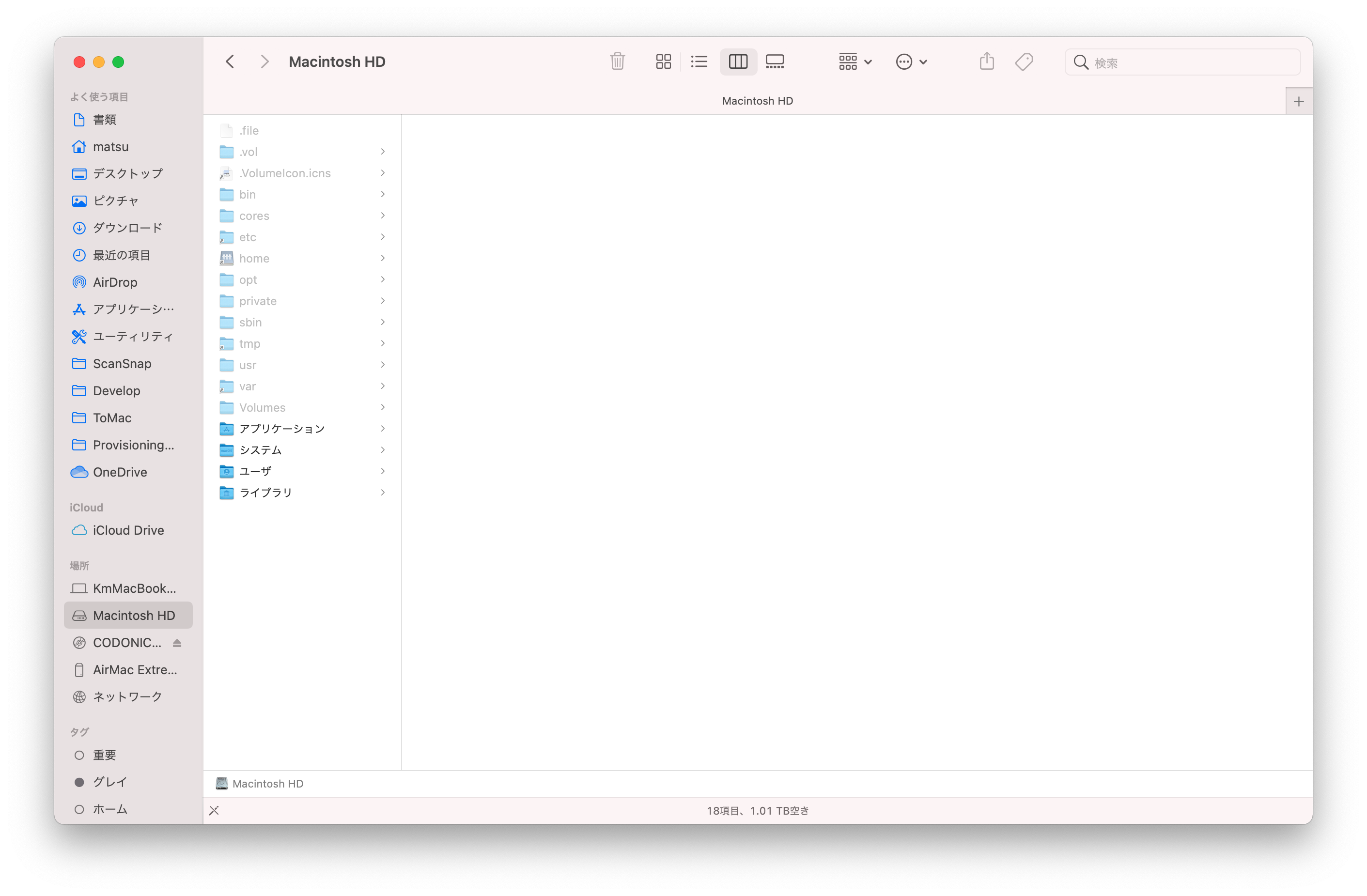The height and width of the screenshot is (896, 1367).
Task: Select the home item in column
Action: coord(302,259)
